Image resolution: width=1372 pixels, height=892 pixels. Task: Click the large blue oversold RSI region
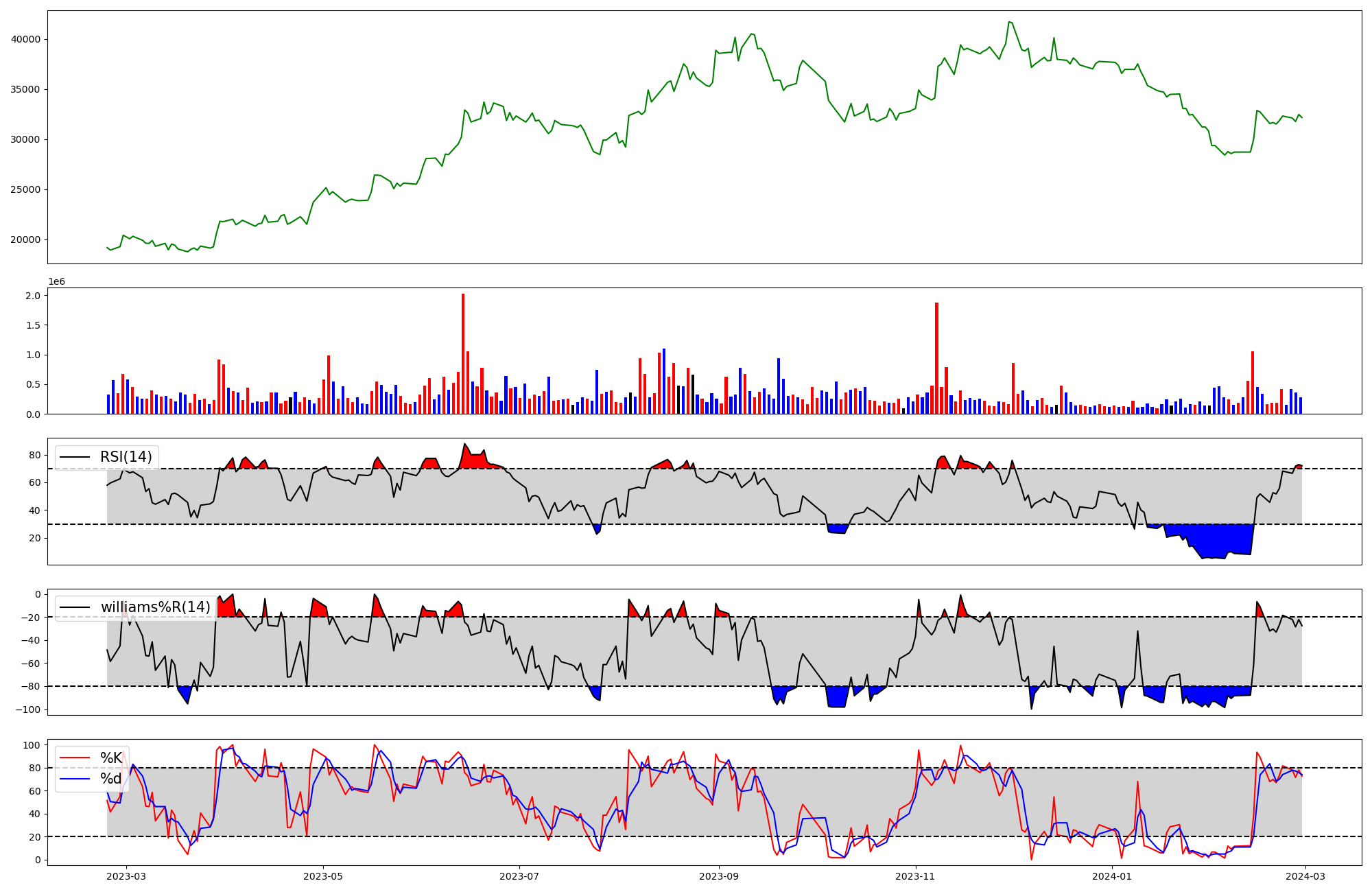click(x=1214, y=539)
